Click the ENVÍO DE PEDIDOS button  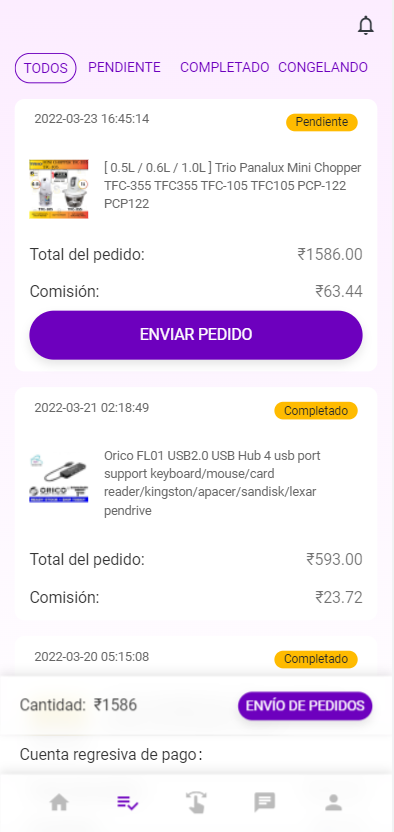pyautogui.click(x=305, y=706)
